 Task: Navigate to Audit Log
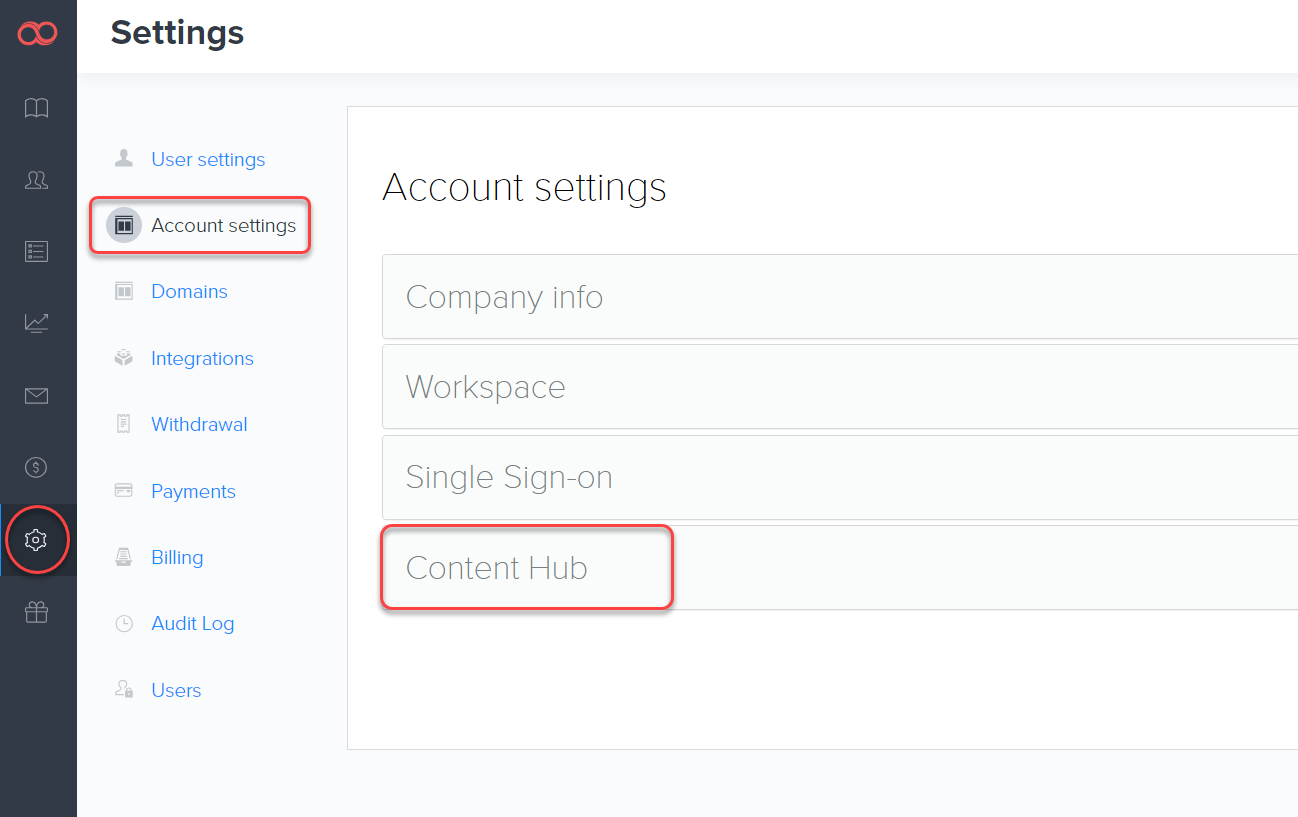[192, 624]
